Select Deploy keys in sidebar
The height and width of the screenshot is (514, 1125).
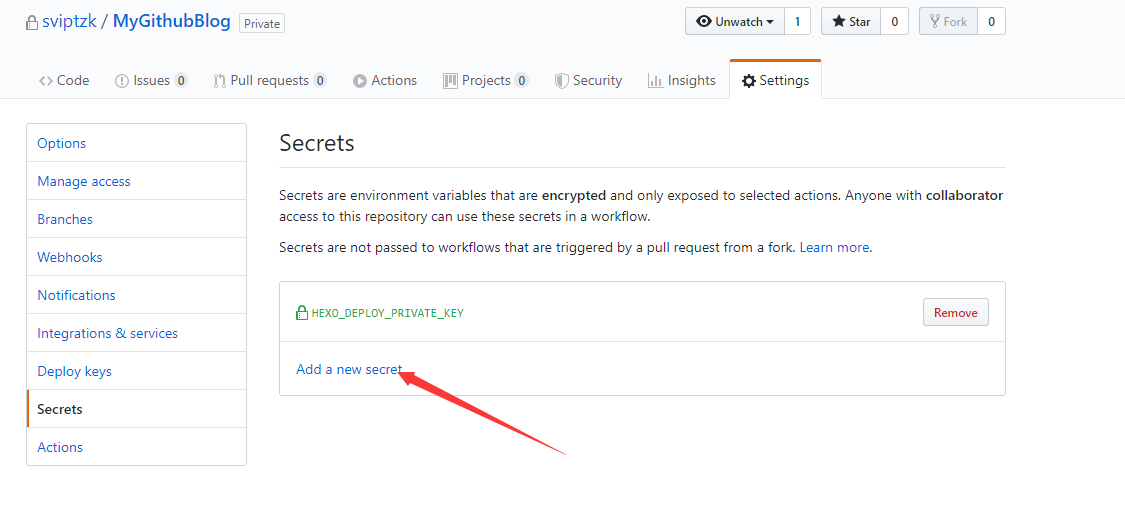(75, 371)
